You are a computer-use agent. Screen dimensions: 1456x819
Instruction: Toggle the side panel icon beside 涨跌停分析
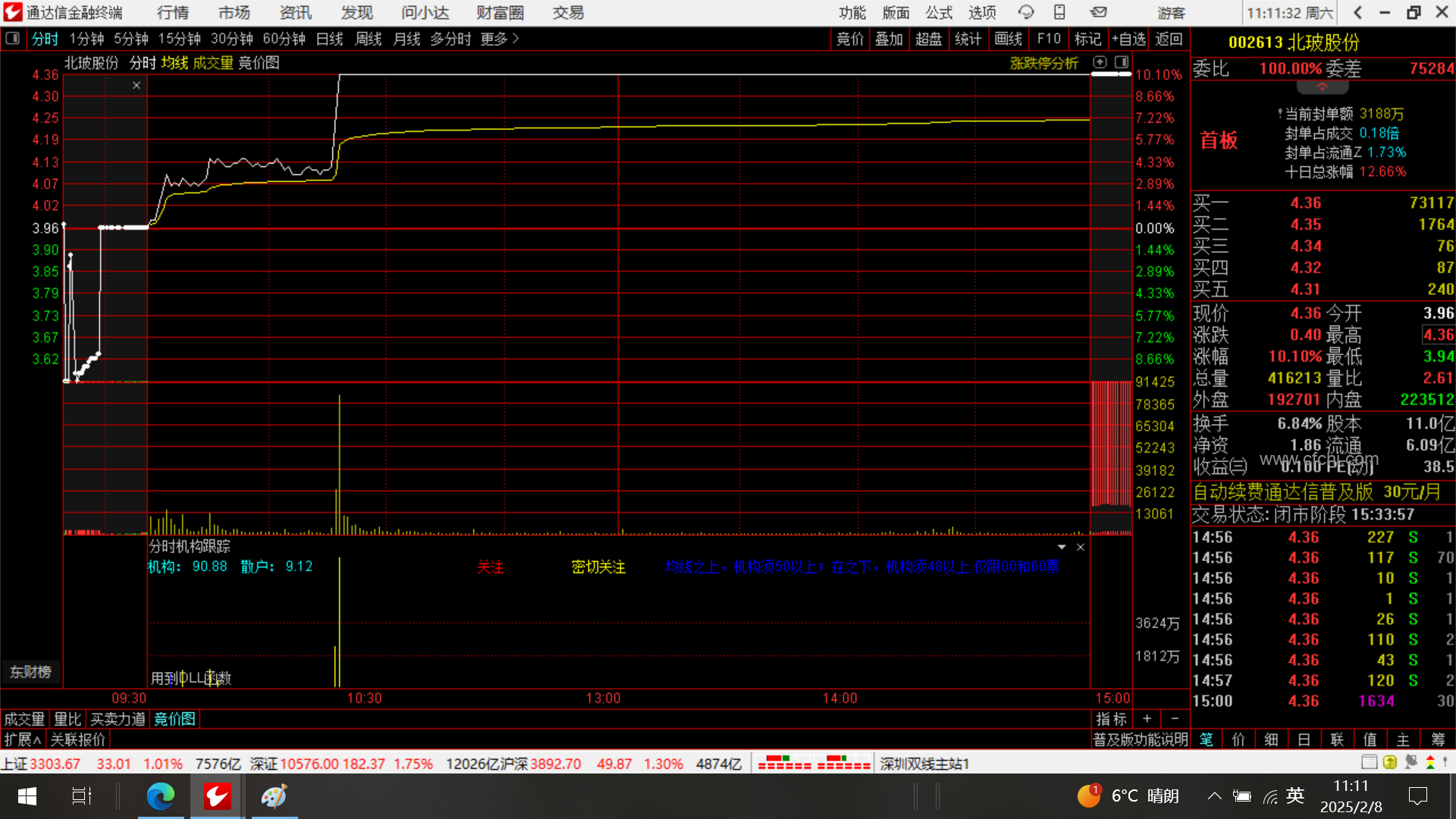[1122, 62]
